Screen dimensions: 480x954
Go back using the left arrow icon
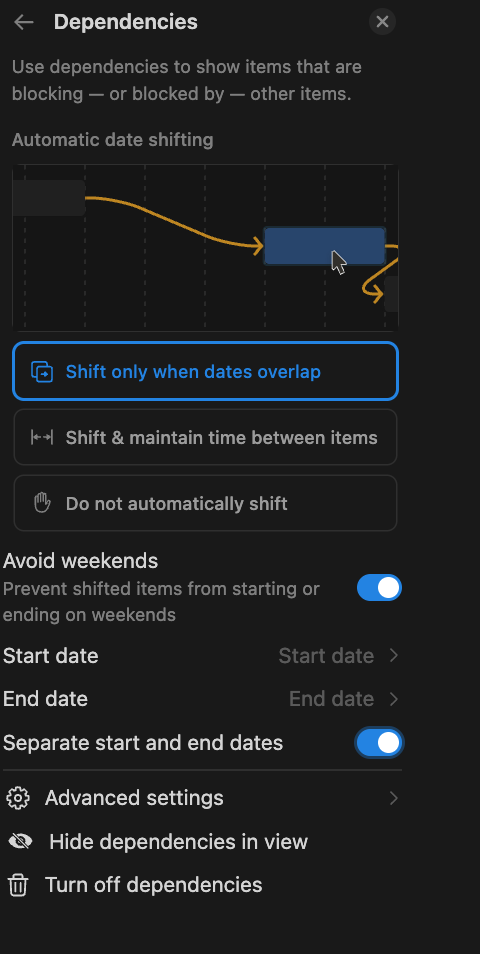[24, 23]
